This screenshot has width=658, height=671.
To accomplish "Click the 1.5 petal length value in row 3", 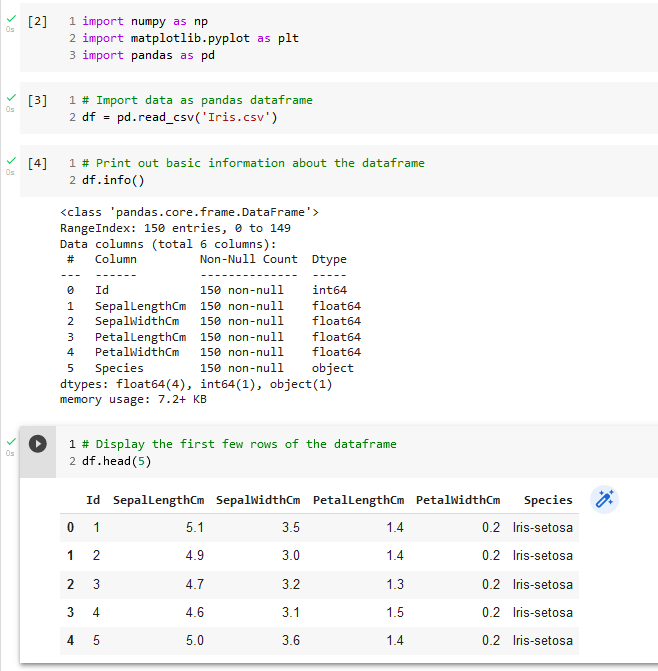I will click(395, 612).
